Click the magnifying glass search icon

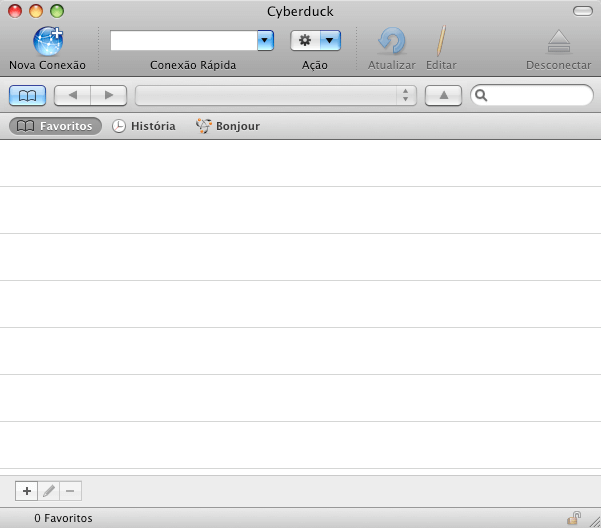(481, 95)
